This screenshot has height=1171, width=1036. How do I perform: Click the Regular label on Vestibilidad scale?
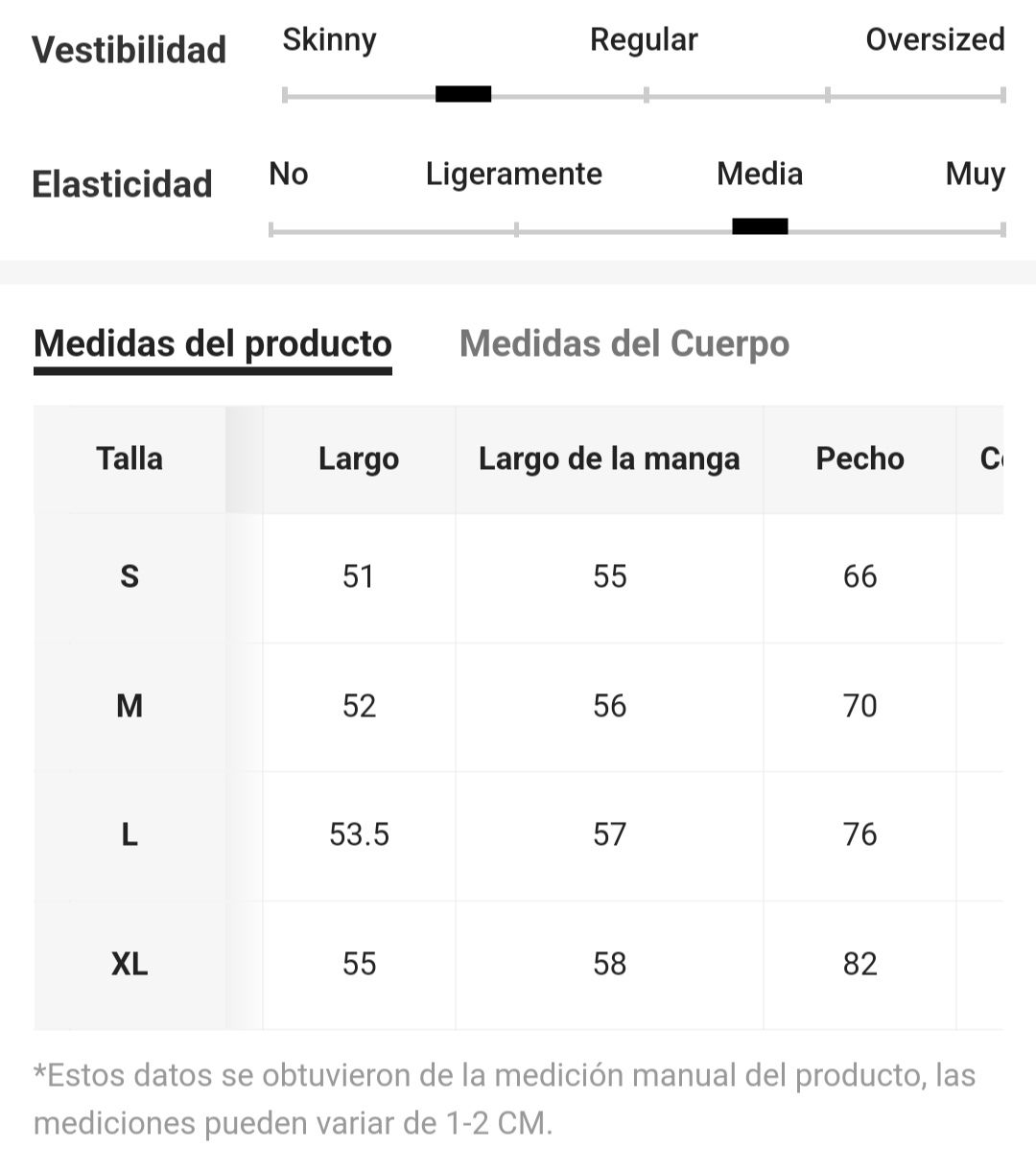pos(644,40)
